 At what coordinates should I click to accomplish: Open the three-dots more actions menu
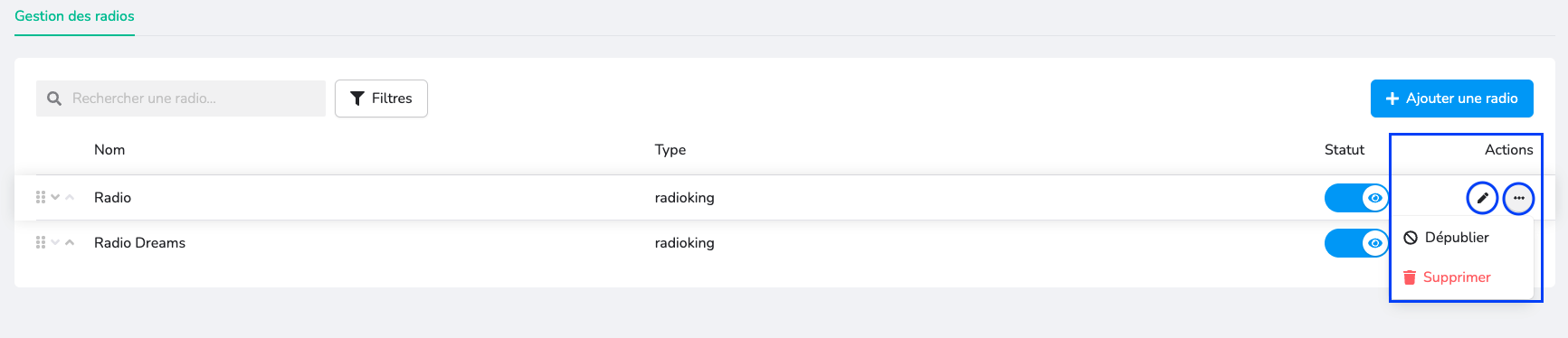click(1518, 198)
